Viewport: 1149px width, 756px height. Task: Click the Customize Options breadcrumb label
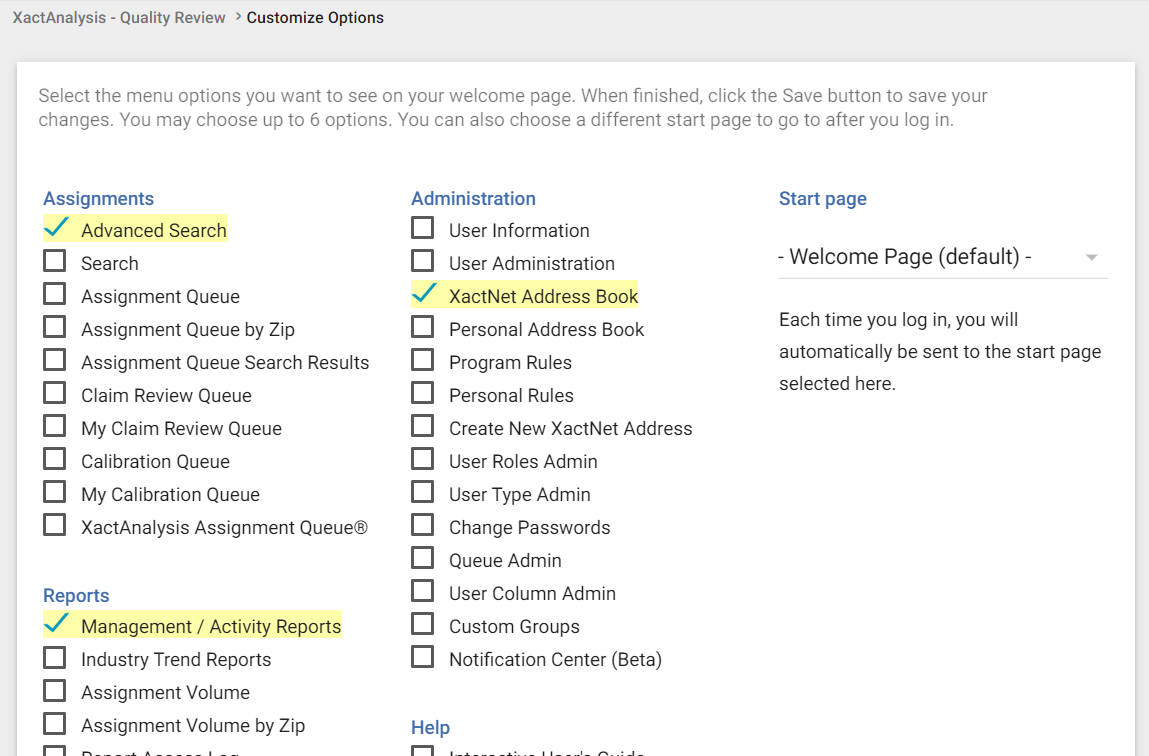(315, 18)
